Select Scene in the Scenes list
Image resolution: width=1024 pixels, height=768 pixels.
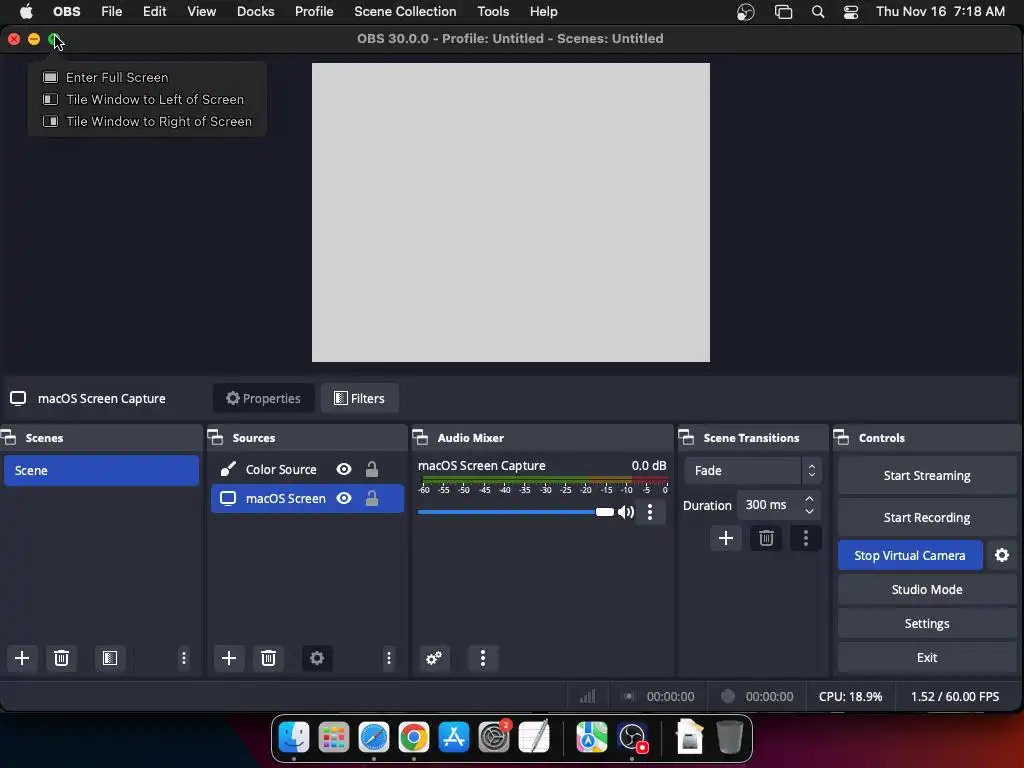click(x=101, y=470)
